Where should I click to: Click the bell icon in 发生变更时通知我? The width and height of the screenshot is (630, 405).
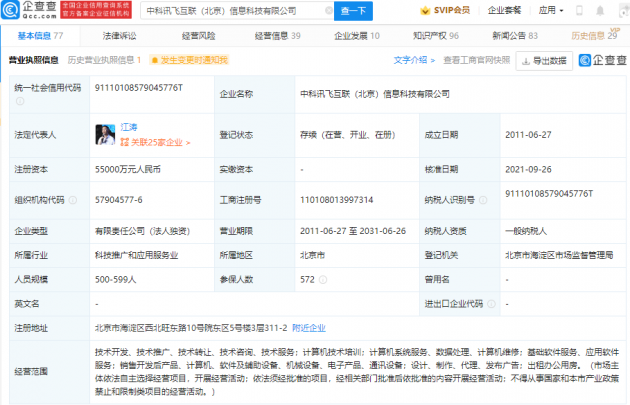(x=155, y=60)
